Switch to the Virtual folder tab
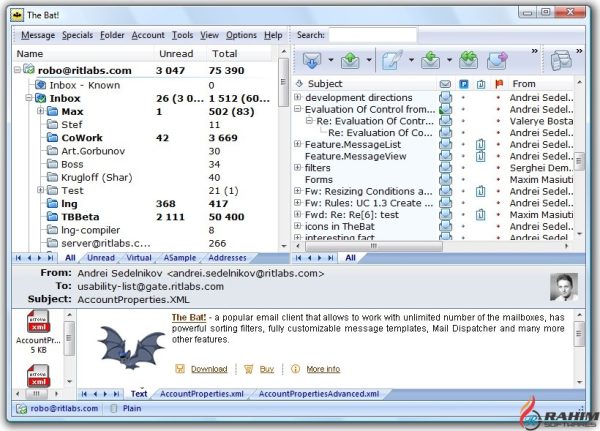Screen dimensions: 600x431 (139, 258)
